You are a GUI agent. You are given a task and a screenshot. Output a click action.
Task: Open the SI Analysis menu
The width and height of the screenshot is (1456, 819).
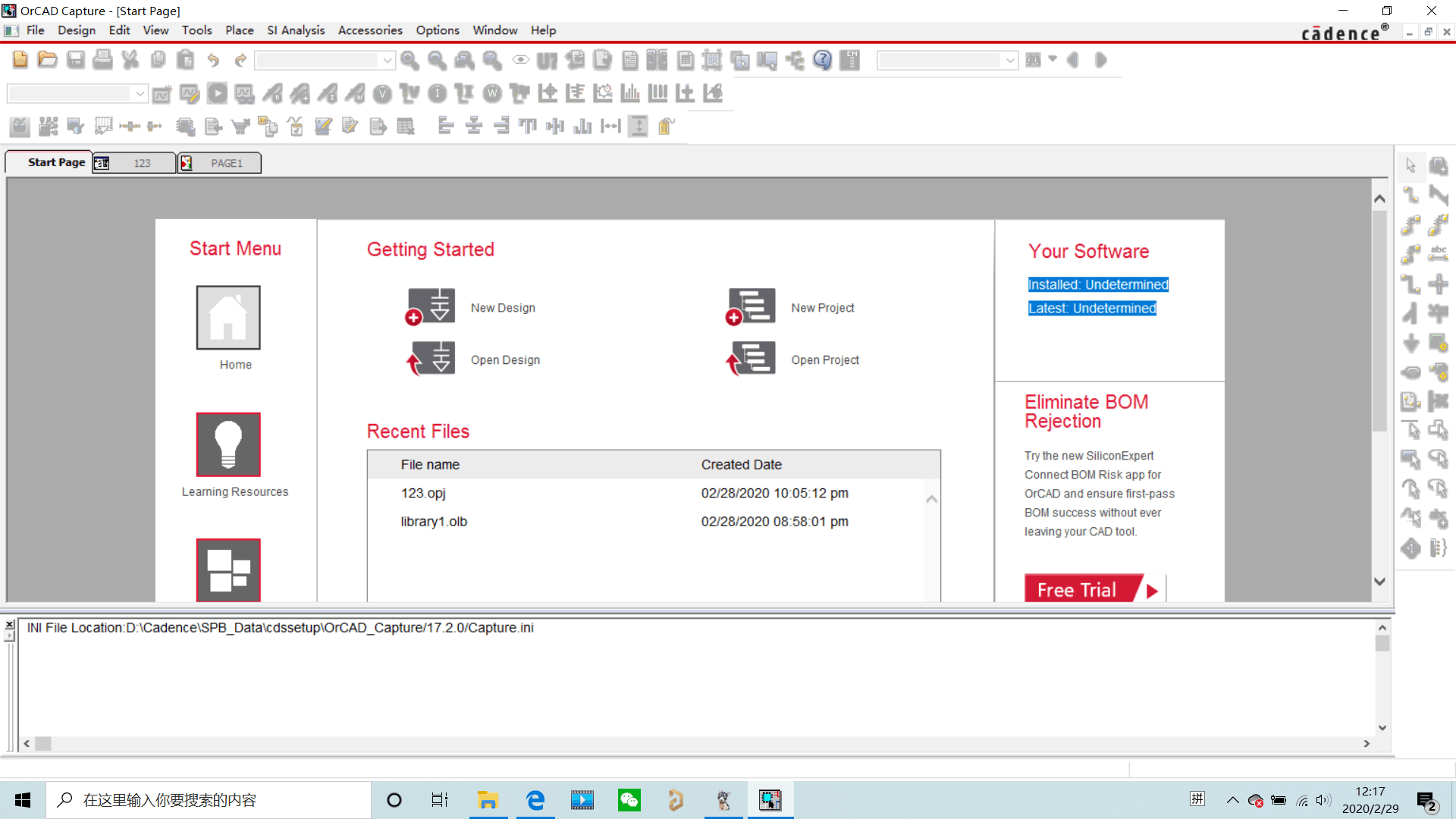[x=296, y=30]
